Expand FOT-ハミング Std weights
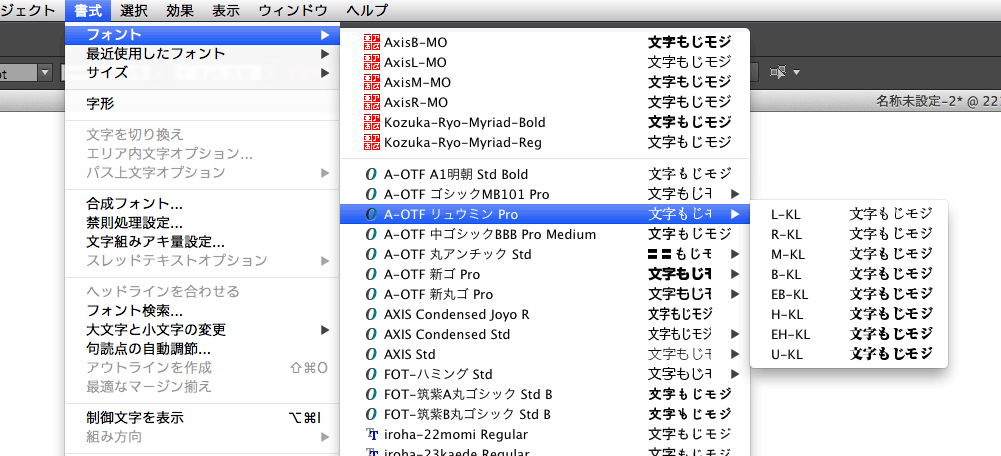 [545, 374]
